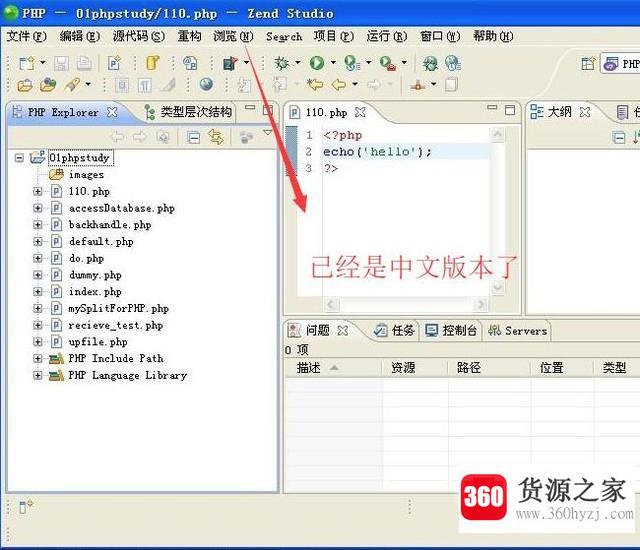Screen dimensions: 640x550
Task: Select the PHP perspective button
Action: 621,64
